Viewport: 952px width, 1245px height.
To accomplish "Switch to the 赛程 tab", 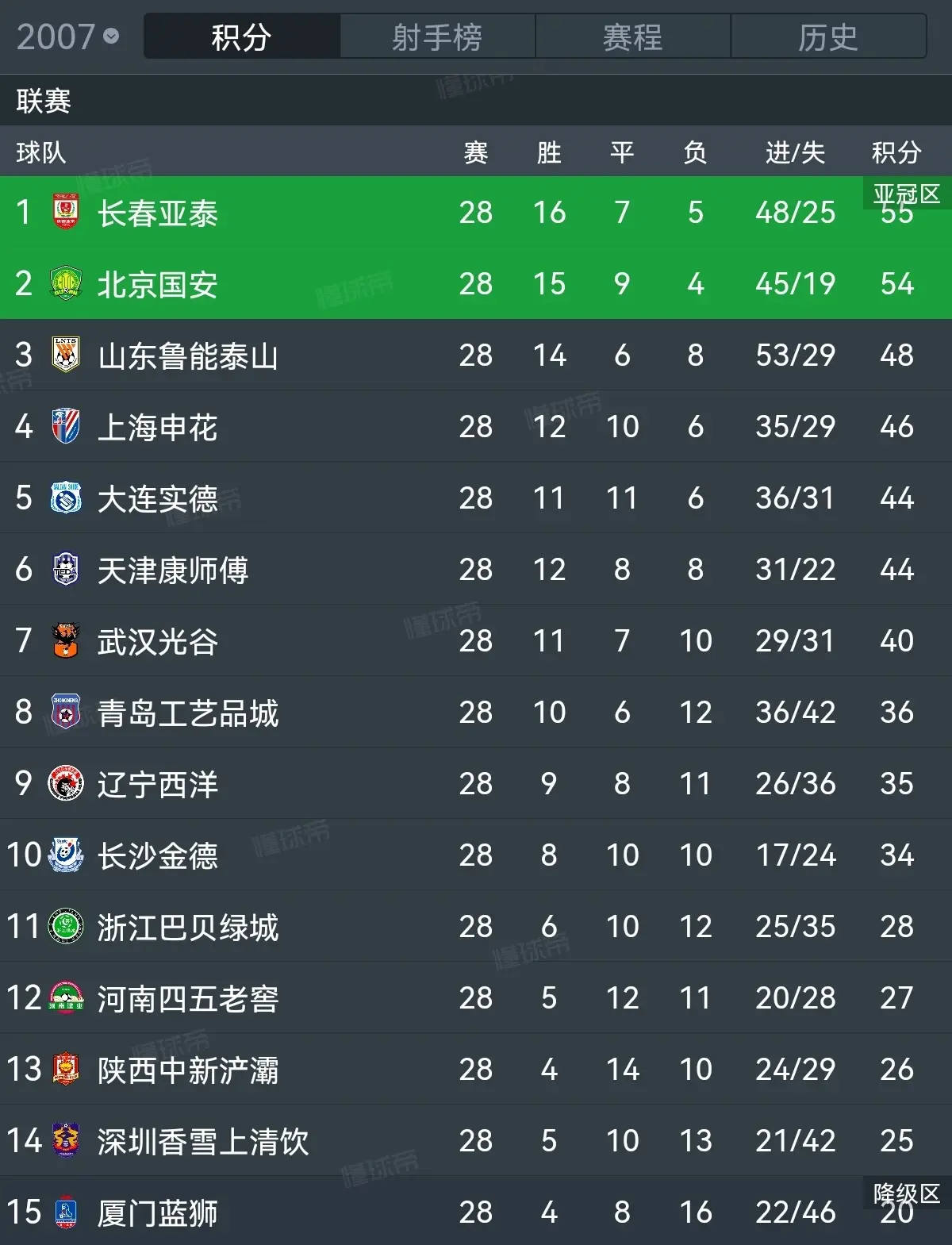I will click(x=632, y=37).
